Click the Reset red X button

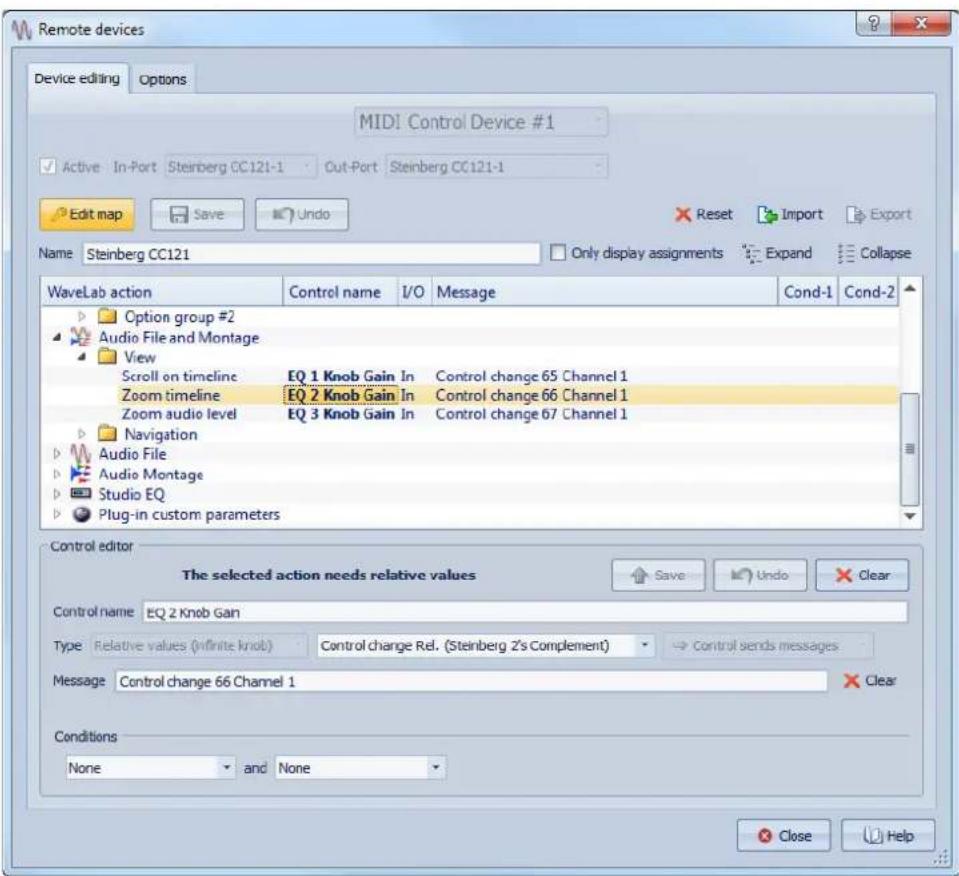point(703,215)
